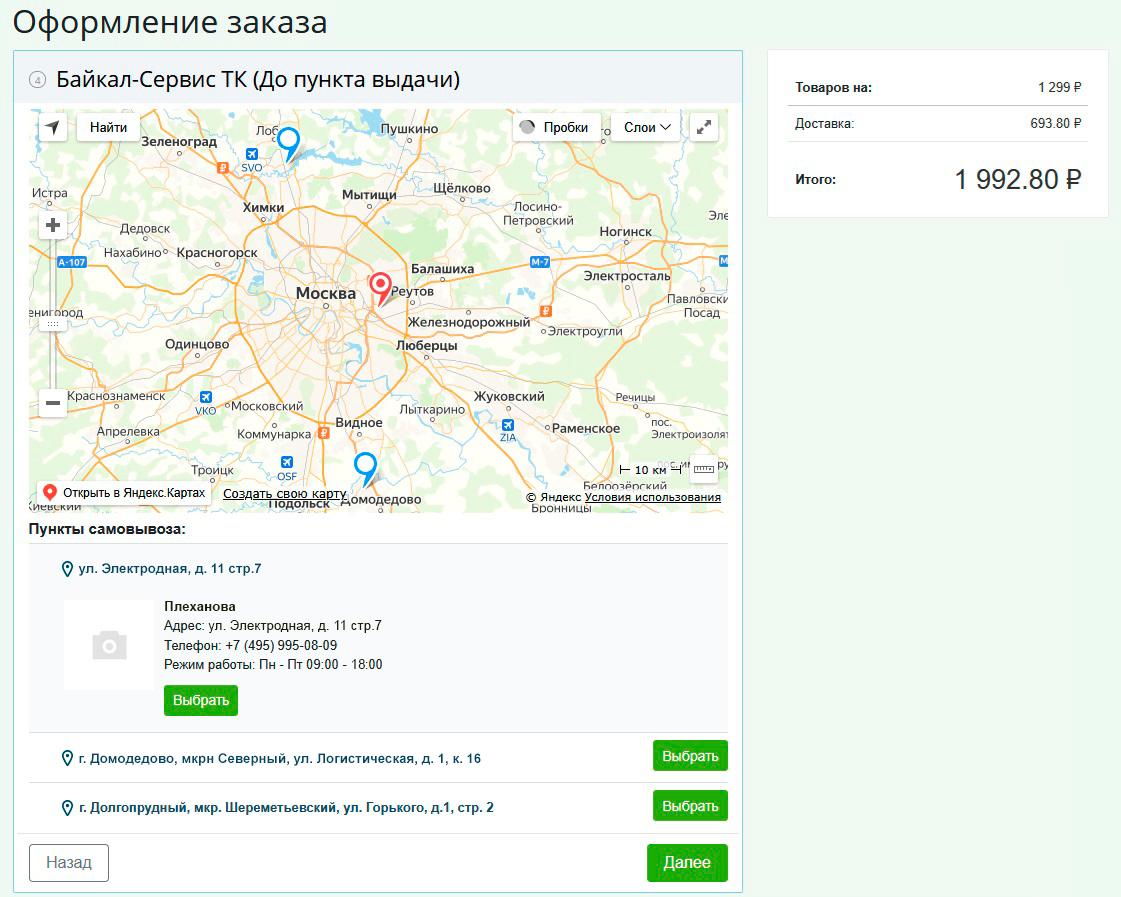The image size is (1121, 897).
Task: Click the geolocation arrow icon on map
Action: tap(53, 127)
